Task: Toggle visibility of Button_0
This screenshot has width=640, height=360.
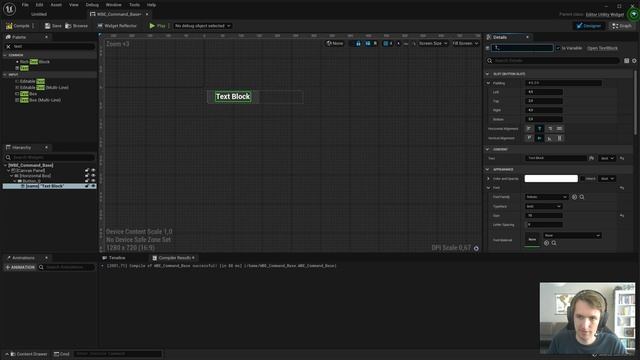Action: (x=93, y=181)
